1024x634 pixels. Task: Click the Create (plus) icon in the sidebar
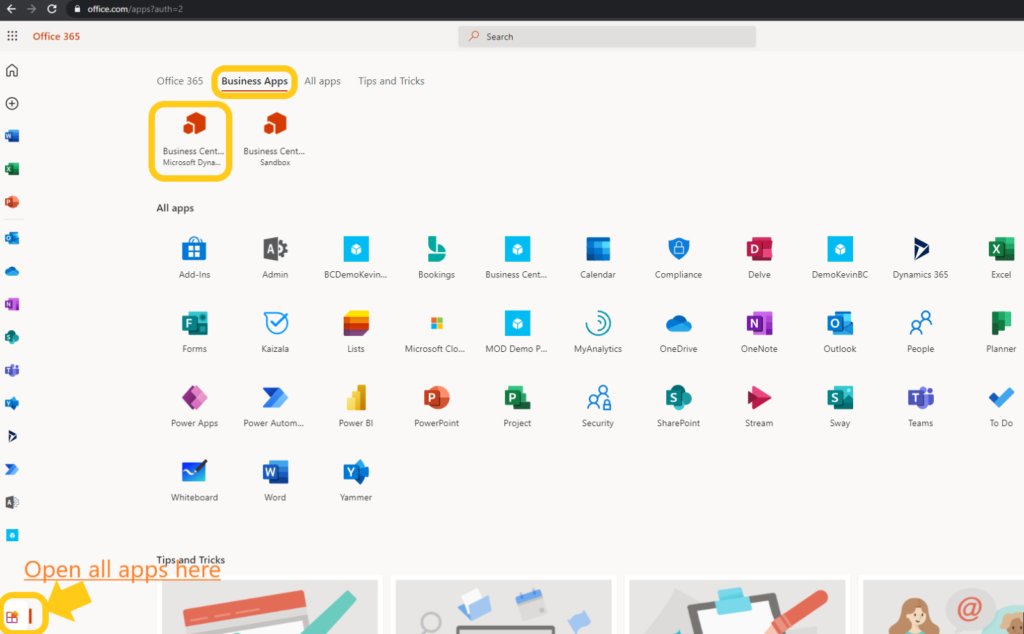coord(11,103)
